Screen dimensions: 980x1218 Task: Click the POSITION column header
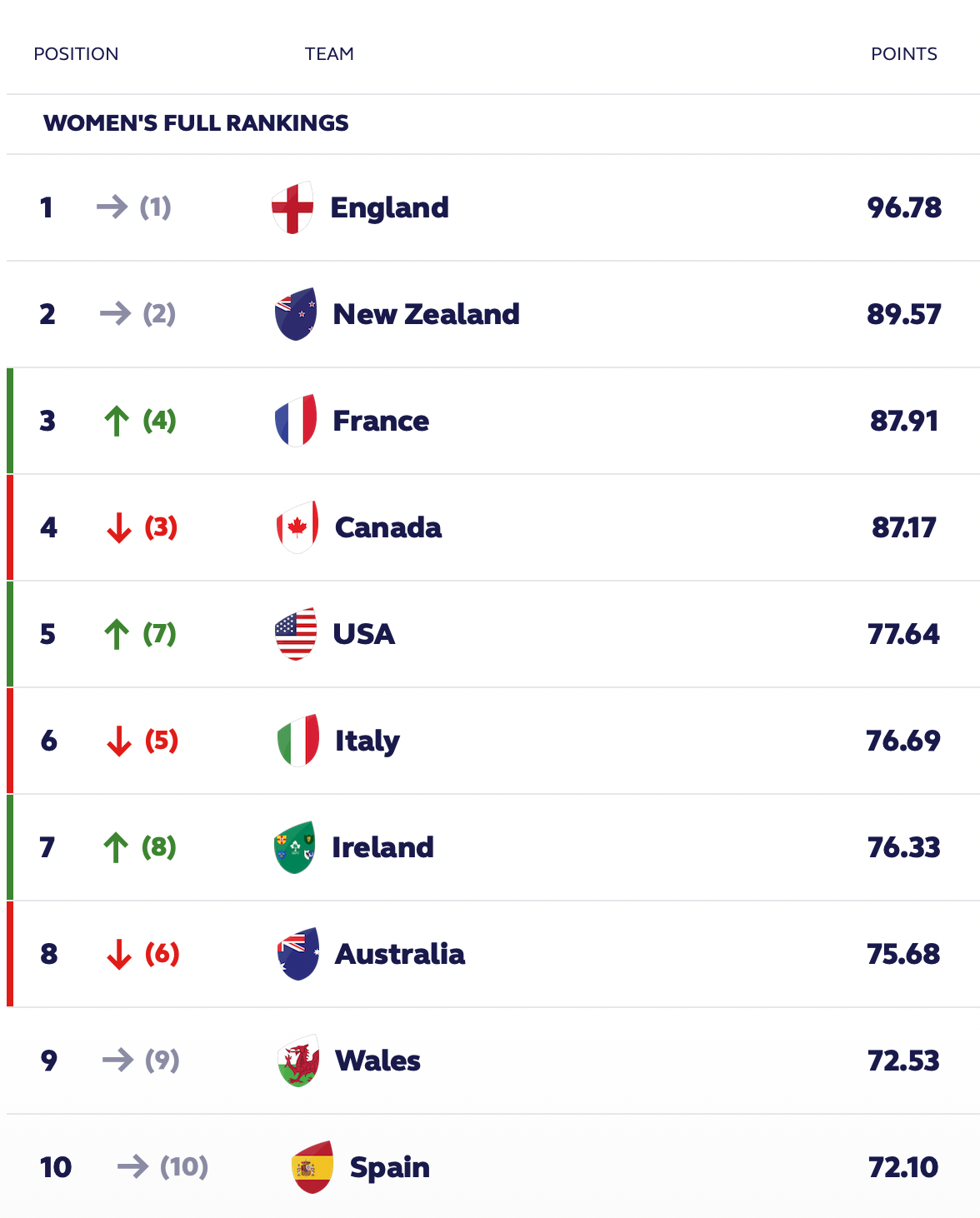pyautogui.click(x=76, y=54)
